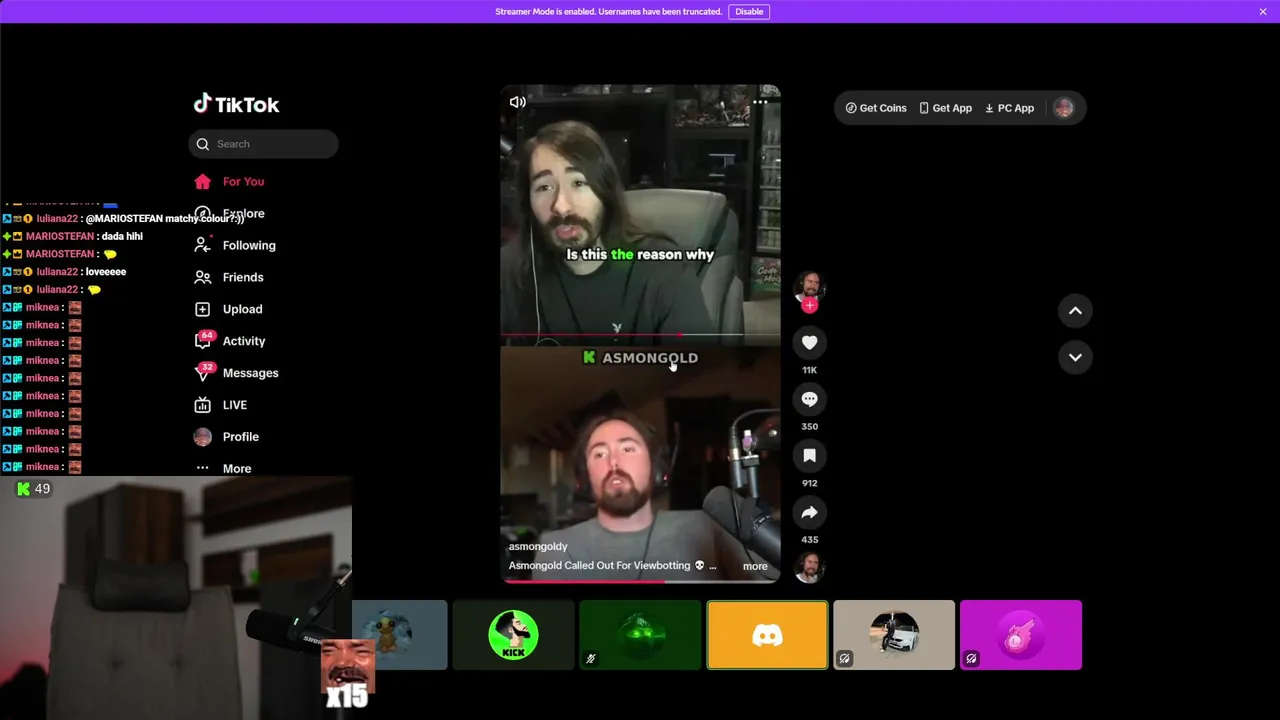Click Get Coins button
The width and height of the screenshot is (1280, 720).
876,108
